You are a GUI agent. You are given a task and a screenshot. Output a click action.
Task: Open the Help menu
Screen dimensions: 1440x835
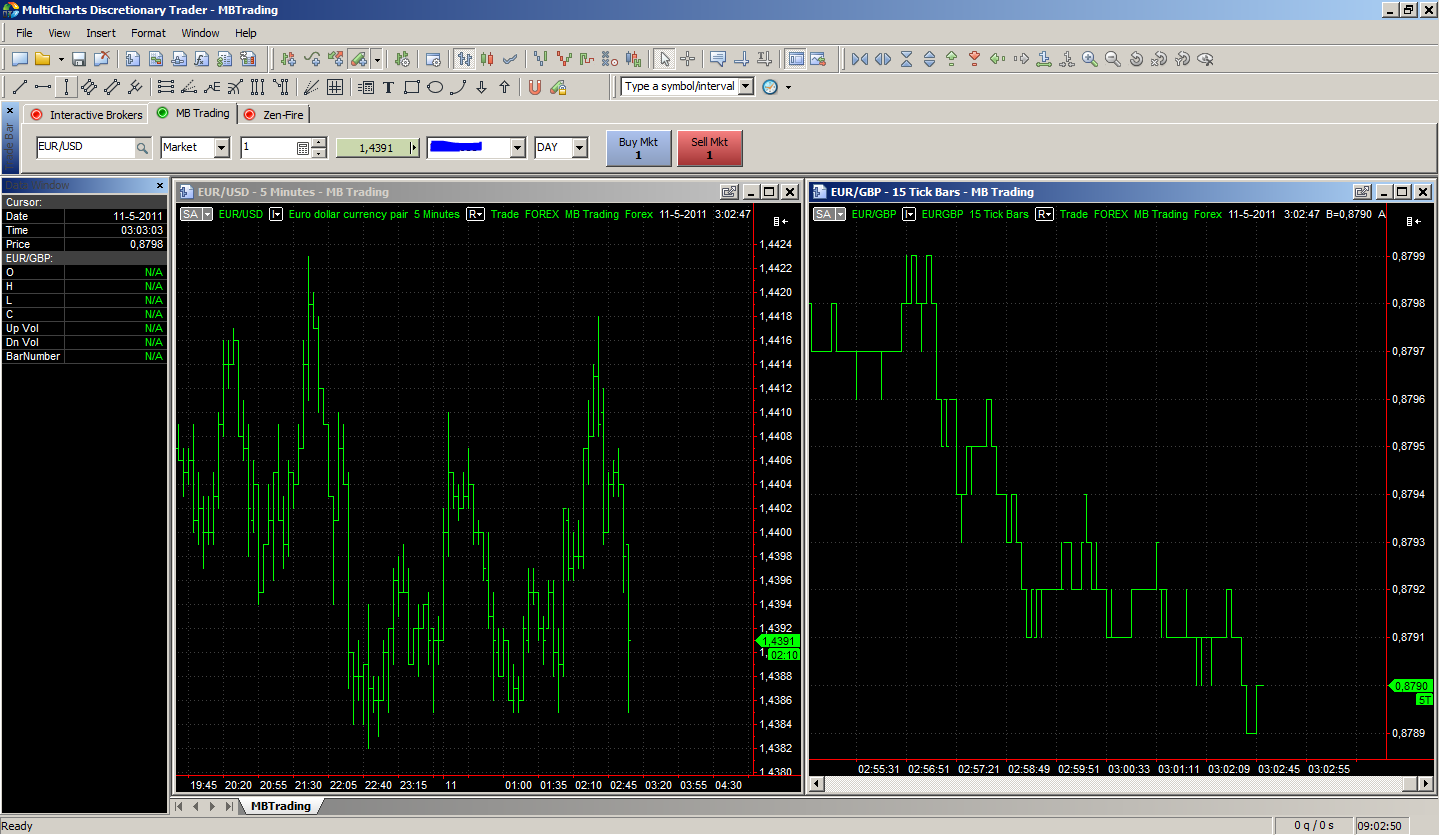pos(245,33)
